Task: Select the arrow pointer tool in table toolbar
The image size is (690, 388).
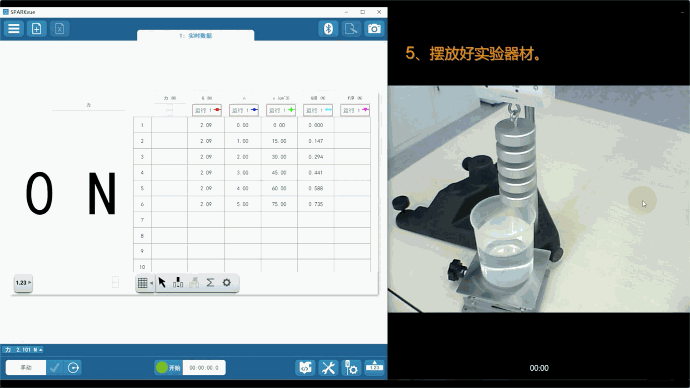Action: point(162,282)
